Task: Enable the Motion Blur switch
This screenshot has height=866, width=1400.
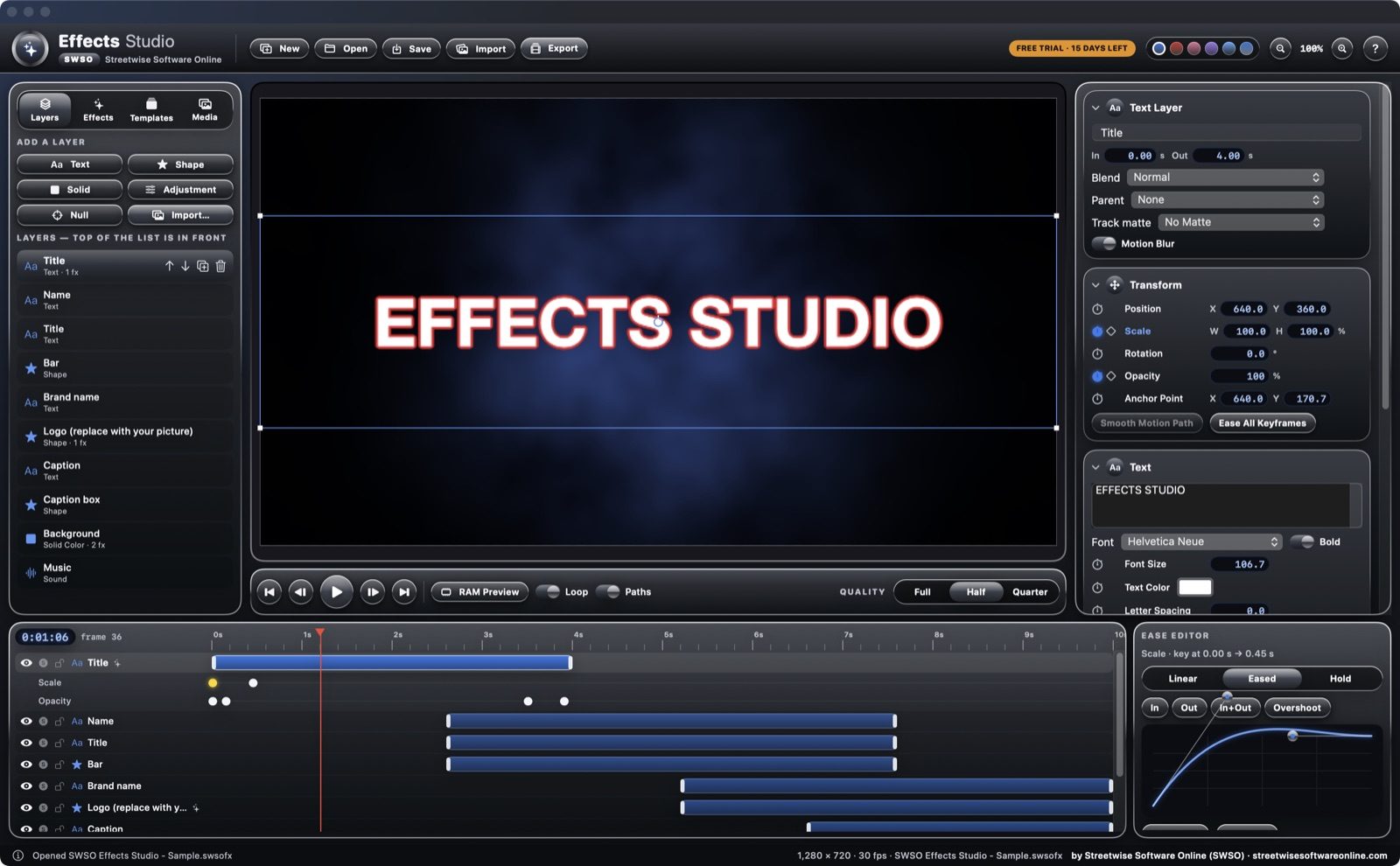Action: click(x=1104, y=243)
